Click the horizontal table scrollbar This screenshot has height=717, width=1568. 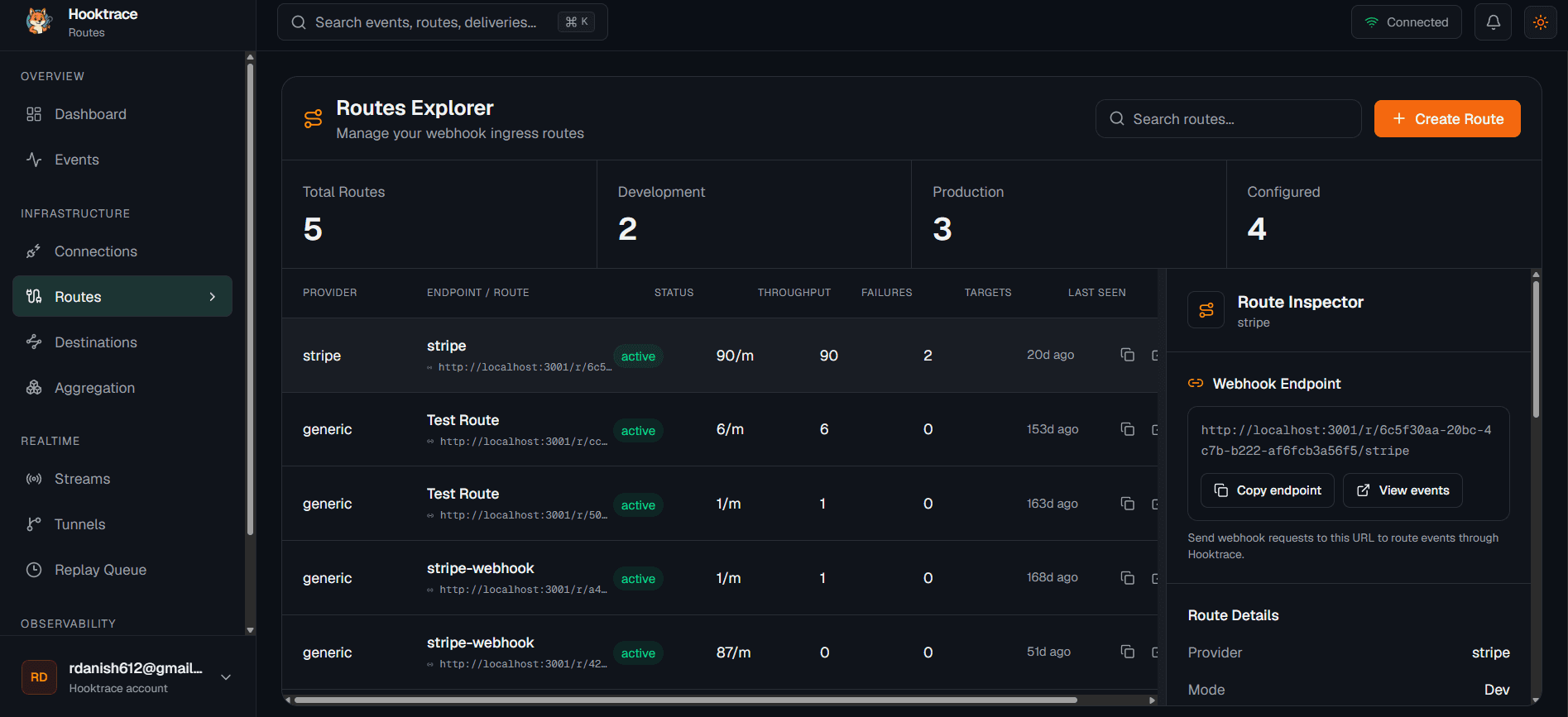pyautogui.click(x=685, y=700)
